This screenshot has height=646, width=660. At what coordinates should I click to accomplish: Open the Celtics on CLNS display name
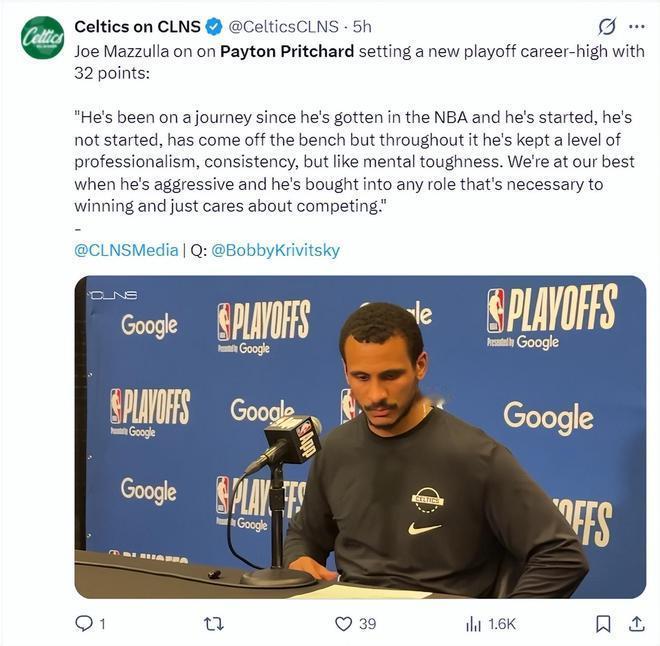(137, 27)
